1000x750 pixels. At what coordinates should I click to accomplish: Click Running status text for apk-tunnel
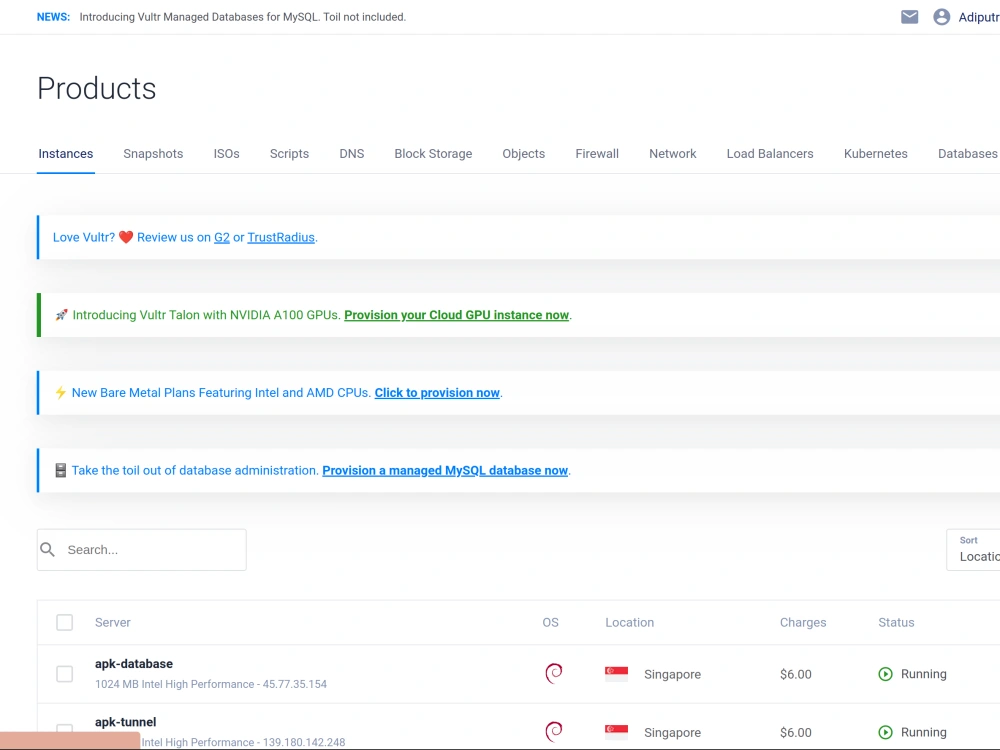point(923,732)
